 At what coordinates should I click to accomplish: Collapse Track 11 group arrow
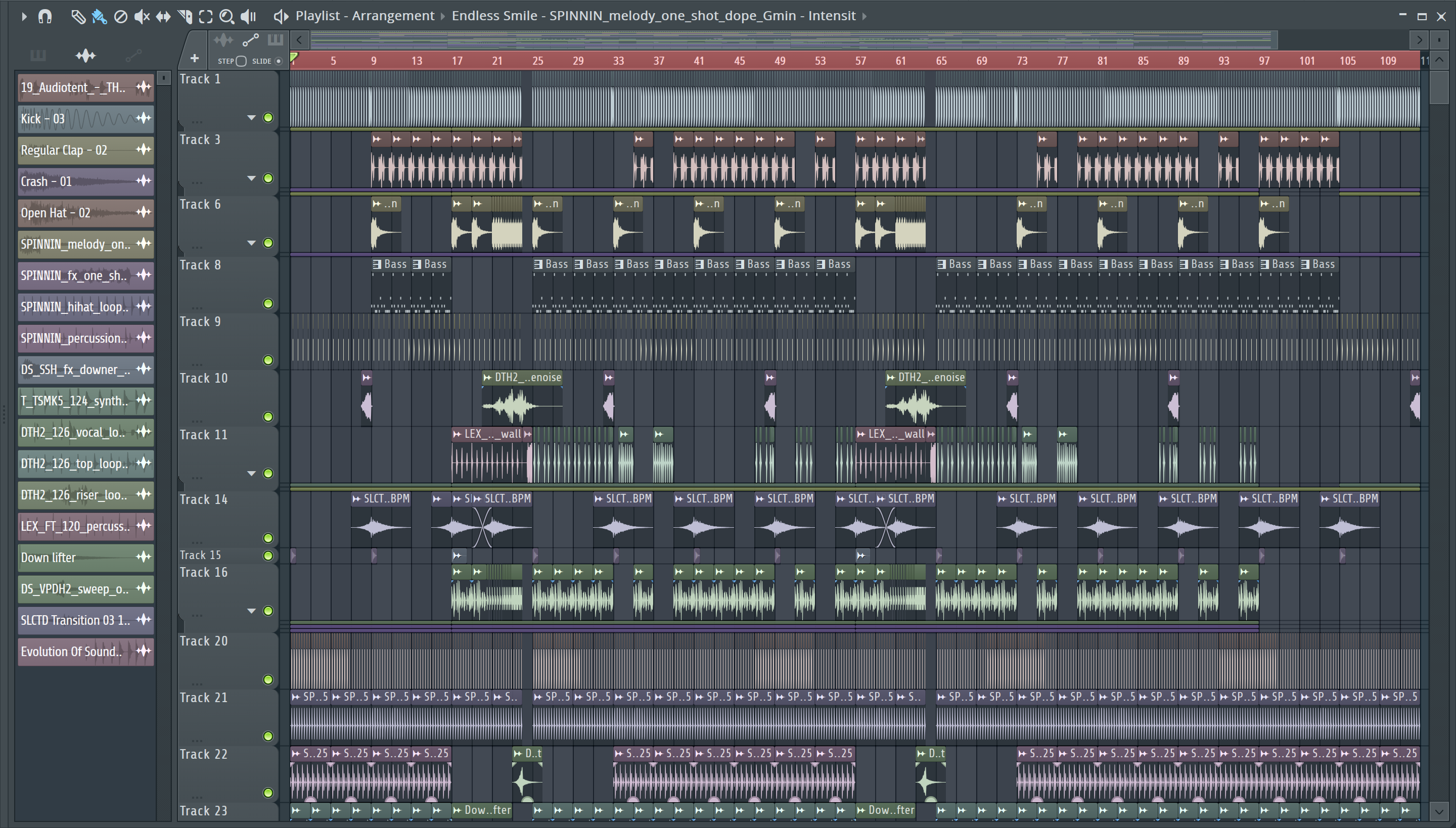pyautogui.click(x=251, y=473)
